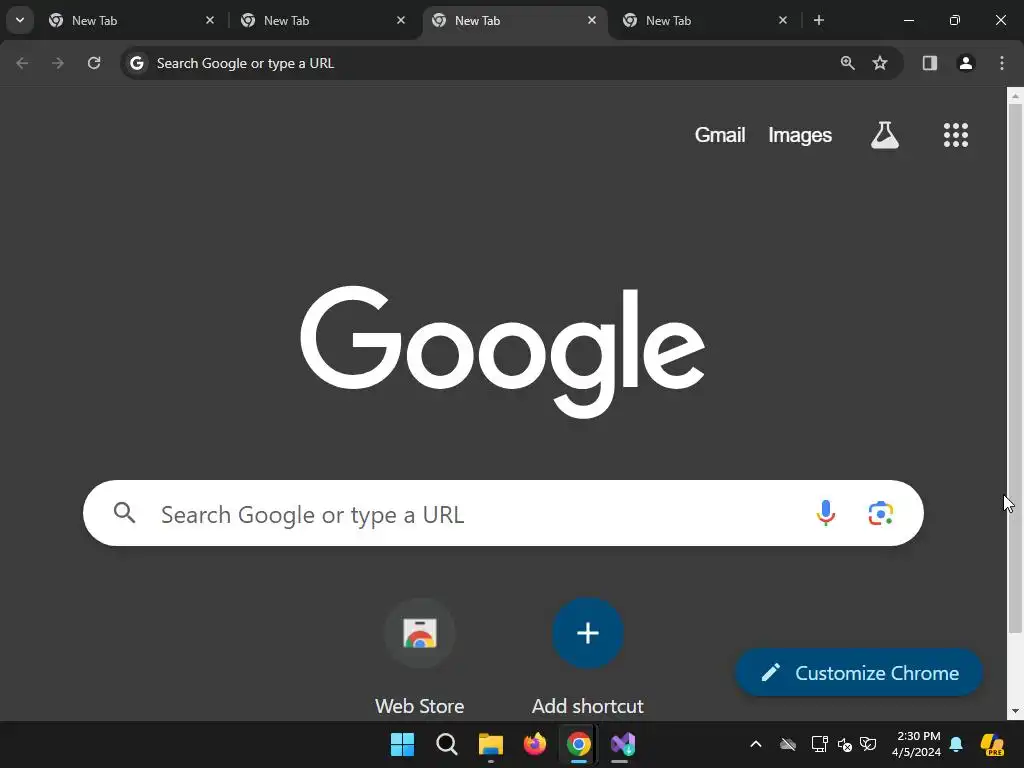This screenshot has width=1024, height=768.
Task: Restore down the Chrome window
Action: pyautogui.click(x=955, y=20)
